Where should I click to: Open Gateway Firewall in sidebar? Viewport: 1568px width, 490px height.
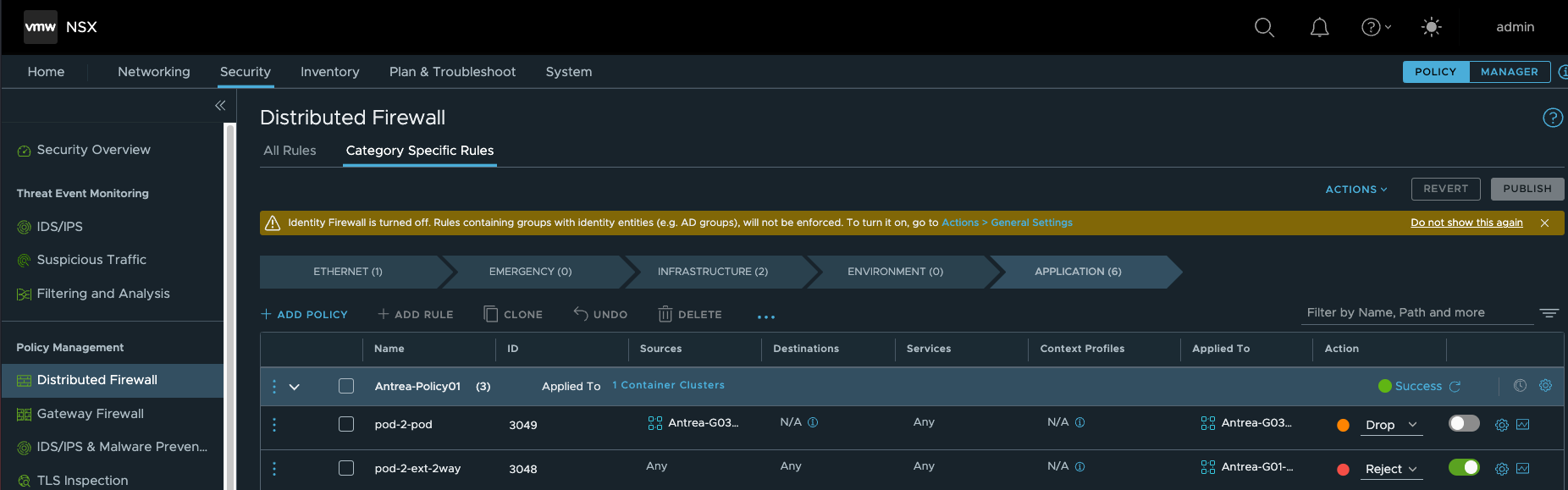point(91,414)
